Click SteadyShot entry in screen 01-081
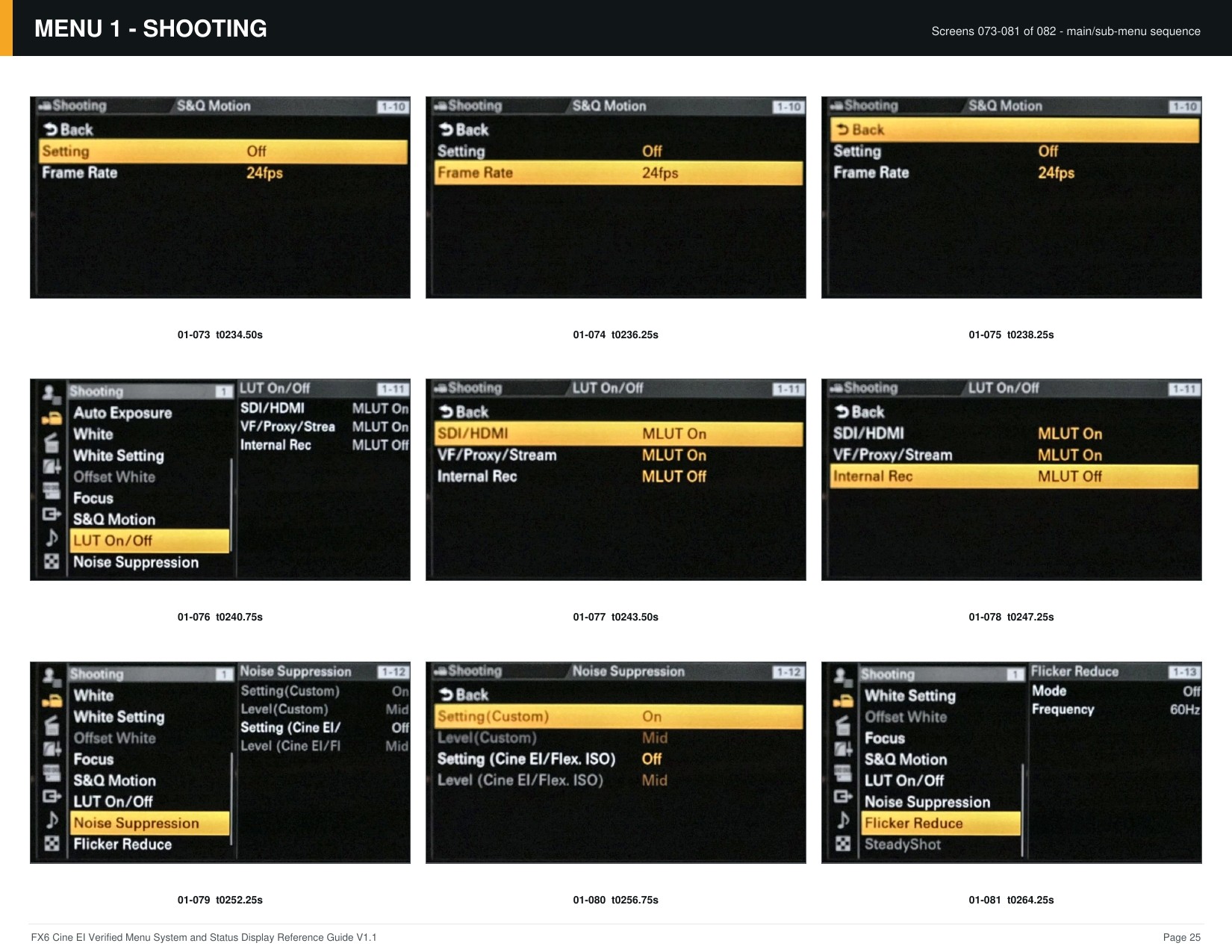Viewport: 1232px width, 952px height. 903,844
